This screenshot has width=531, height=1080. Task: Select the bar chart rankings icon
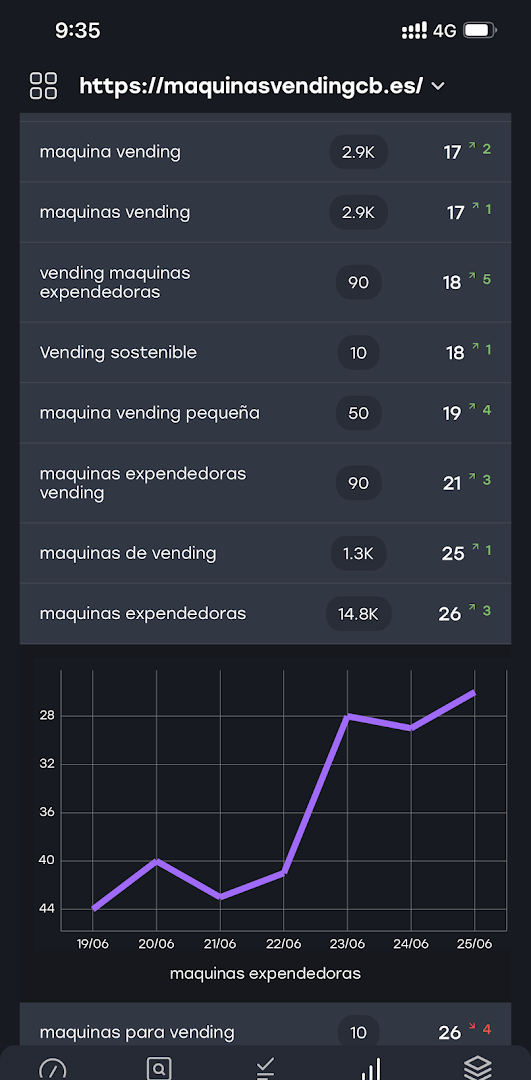tap(371, 1068)
